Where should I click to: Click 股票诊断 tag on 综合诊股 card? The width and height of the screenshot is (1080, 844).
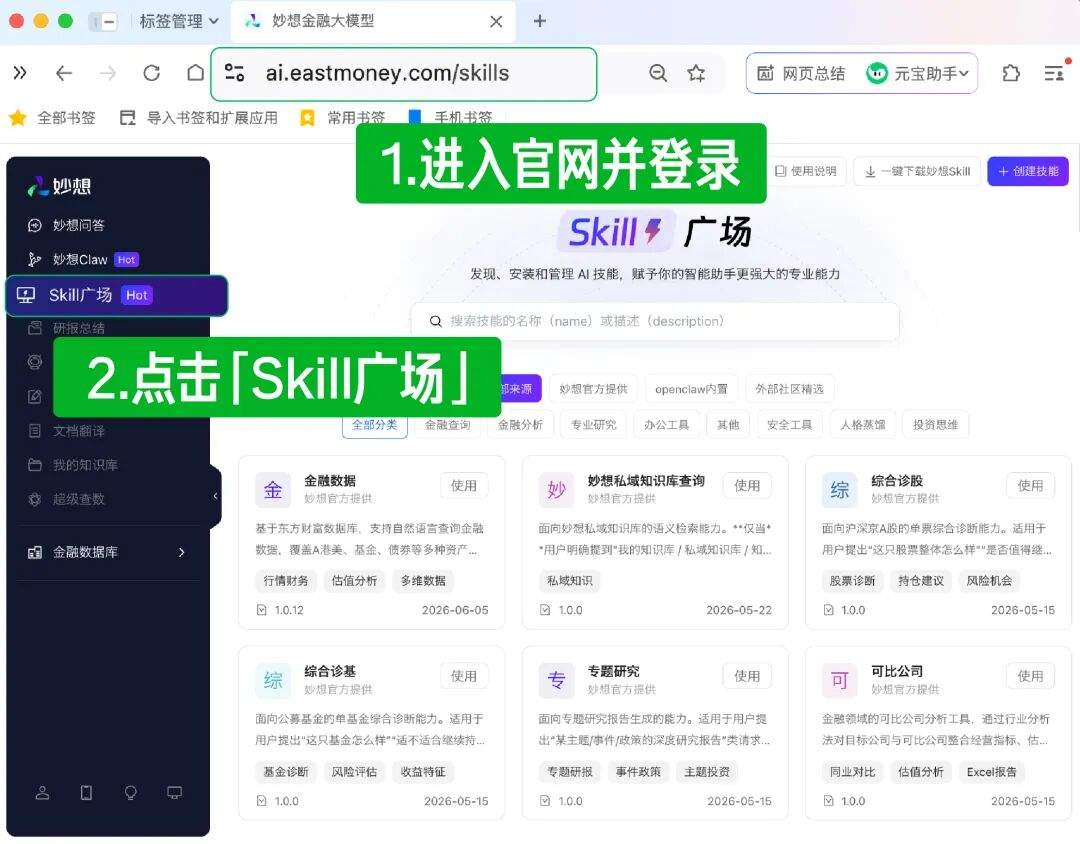pos(852,581)
